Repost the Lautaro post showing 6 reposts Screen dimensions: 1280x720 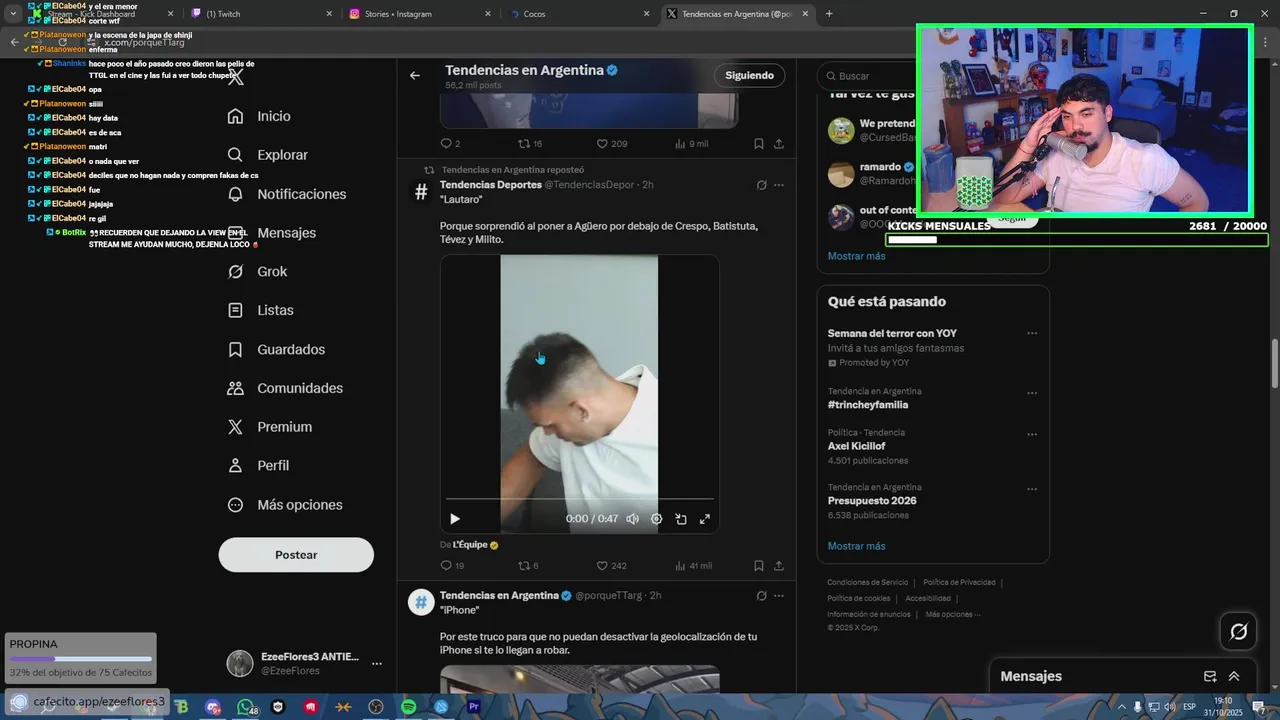(528, 566)
